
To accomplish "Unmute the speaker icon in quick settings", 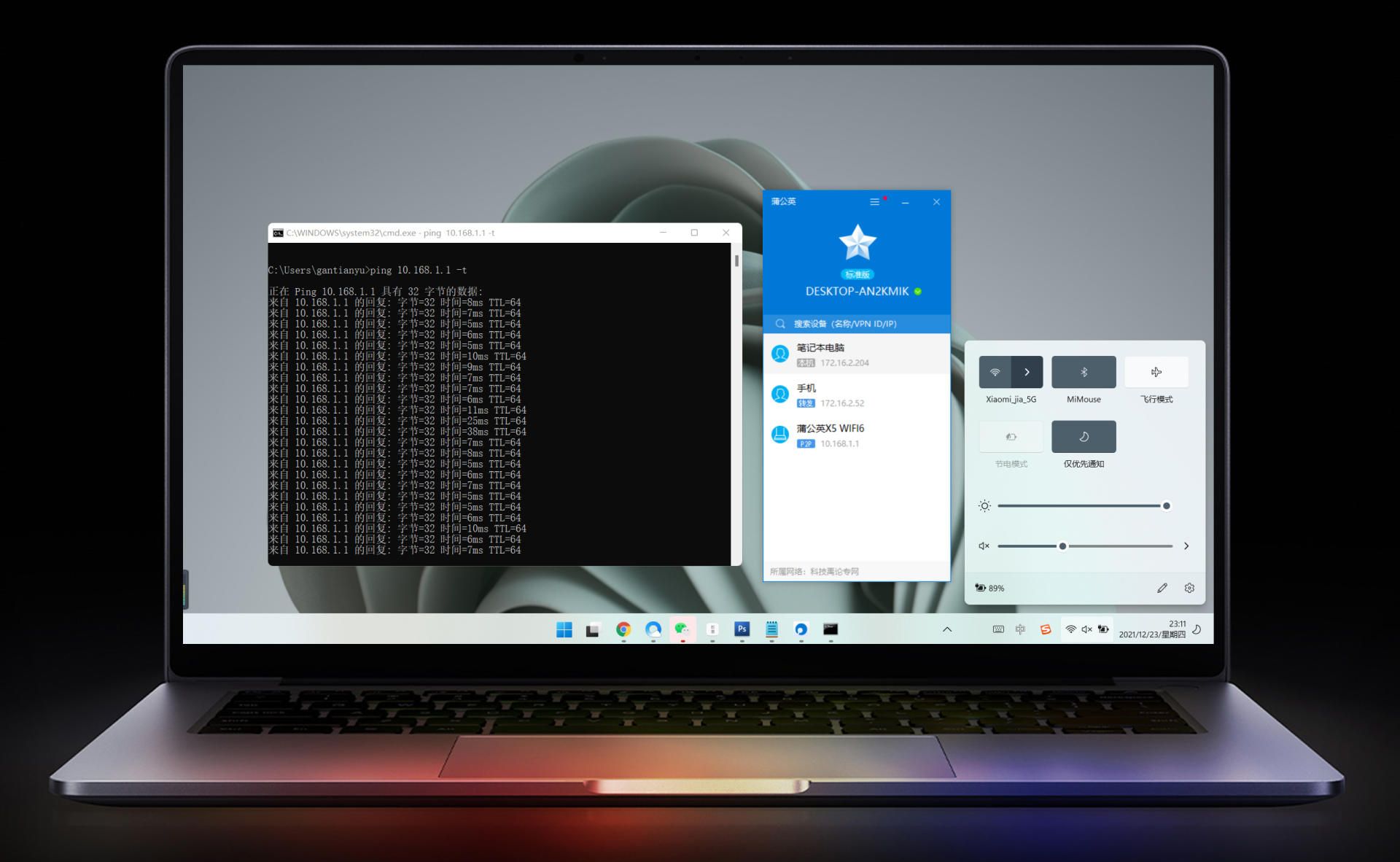I will click(x=984, y=546).
